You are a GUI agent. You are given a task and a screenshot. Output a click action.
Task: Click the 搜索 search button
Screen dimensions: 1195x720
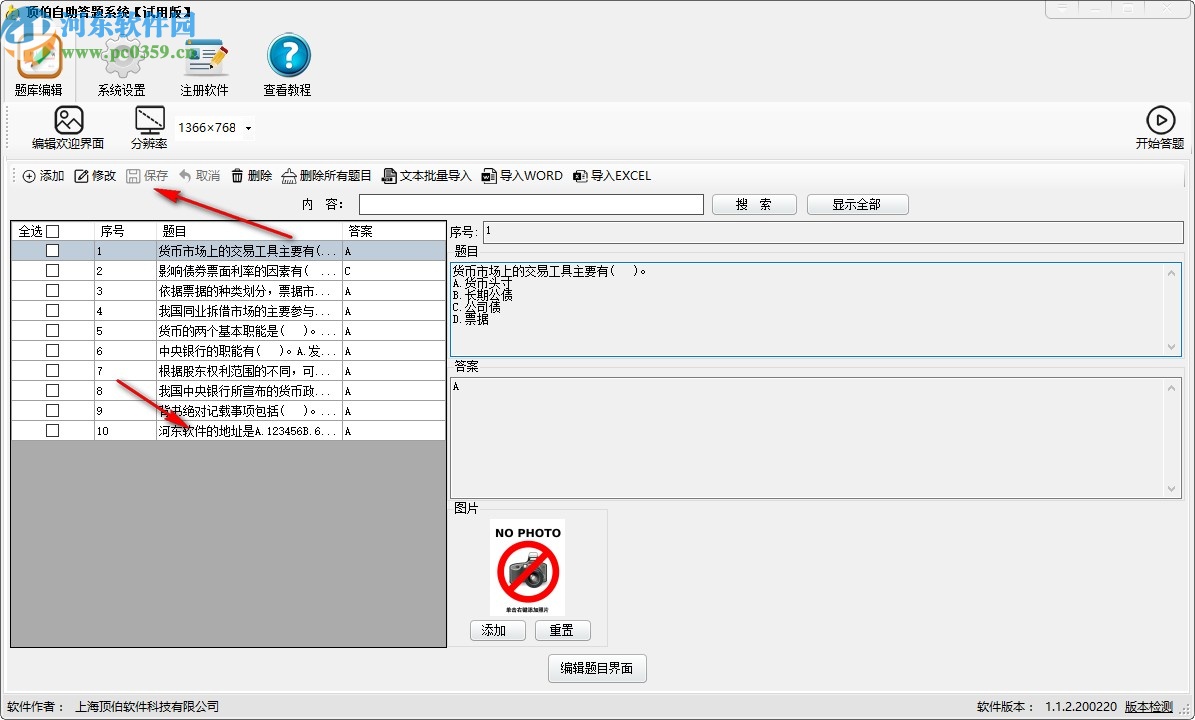(x=754, y=204)
